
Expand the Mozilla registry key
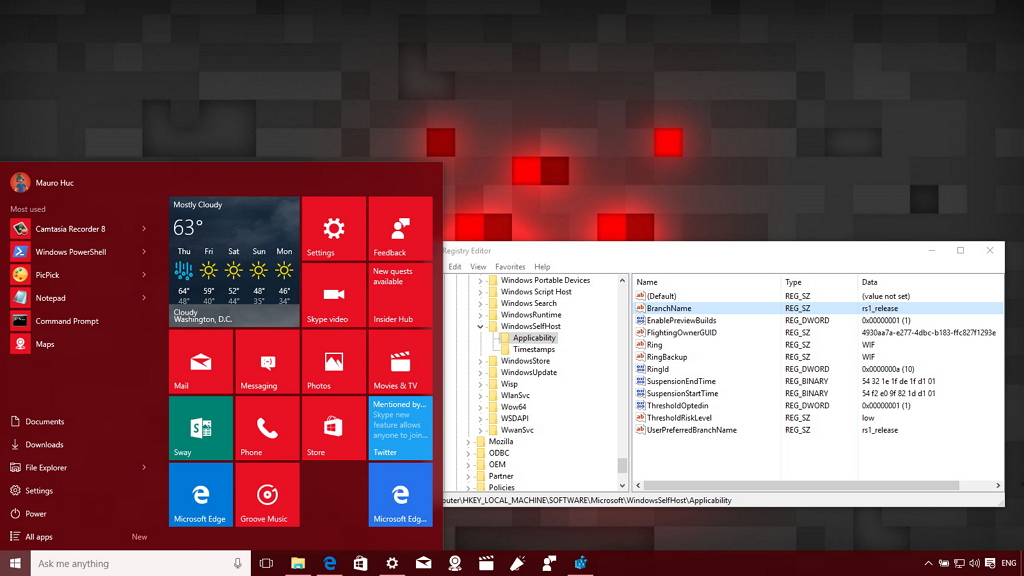tap(468, 442)
